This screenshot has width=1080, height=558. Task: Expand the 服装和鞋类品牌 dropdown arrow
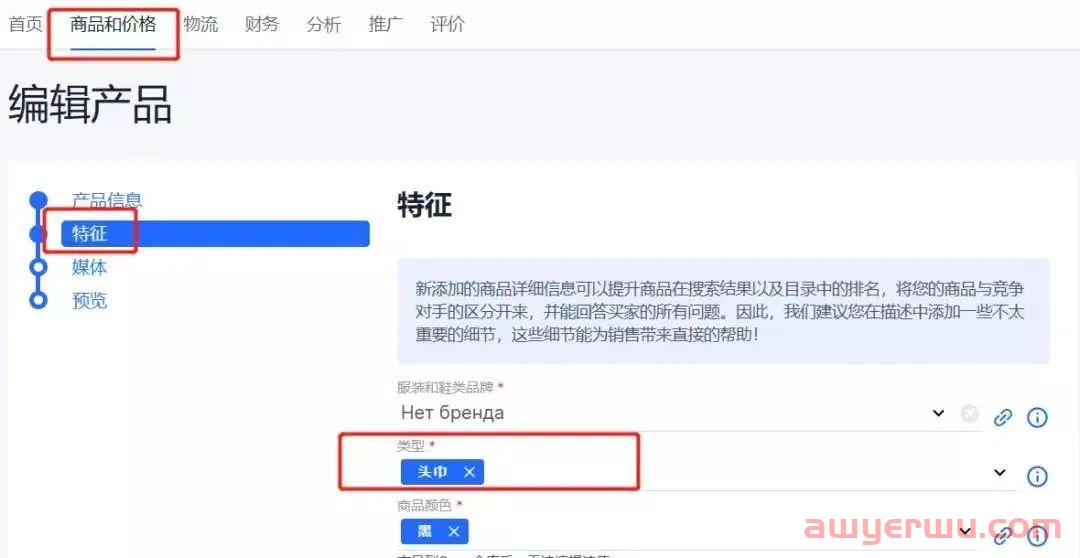point(938,413)
